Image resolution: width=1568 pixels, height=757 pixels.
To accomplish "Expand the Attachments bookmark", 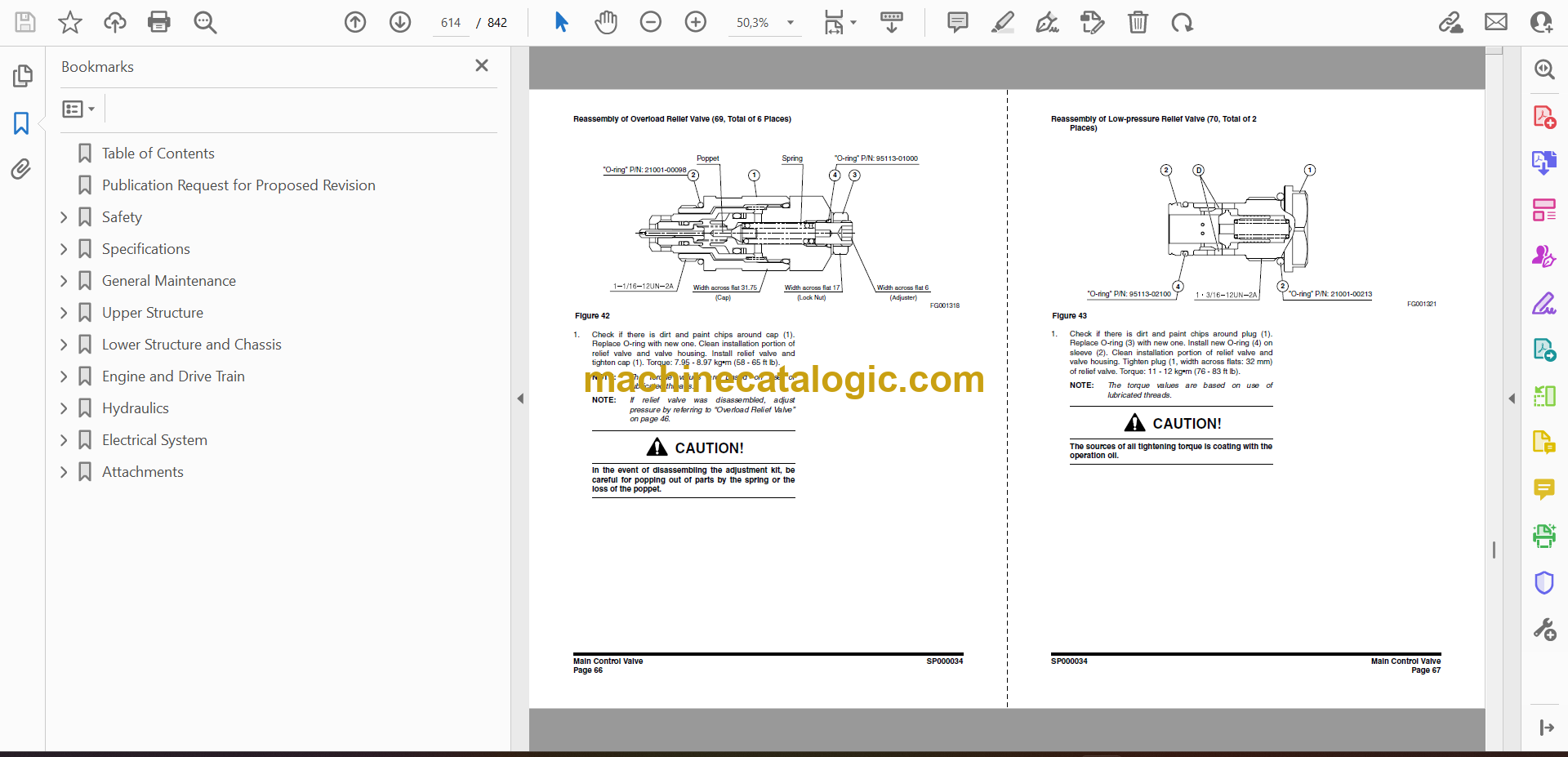I will pos(64,472).
